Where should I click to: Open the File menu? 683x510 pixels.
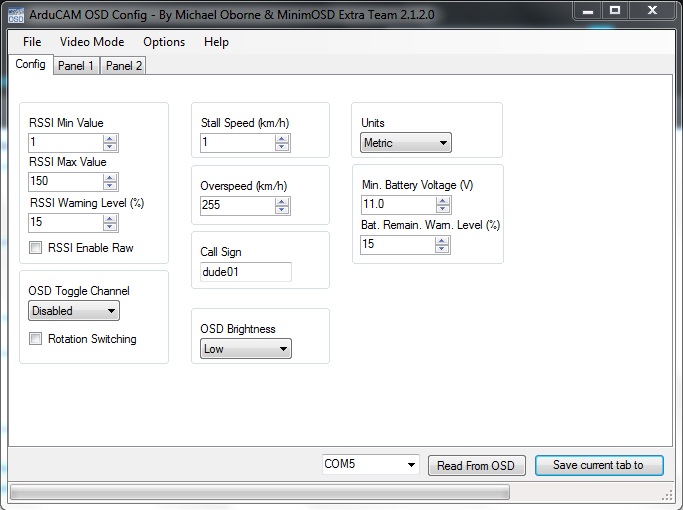coord(32,42)
